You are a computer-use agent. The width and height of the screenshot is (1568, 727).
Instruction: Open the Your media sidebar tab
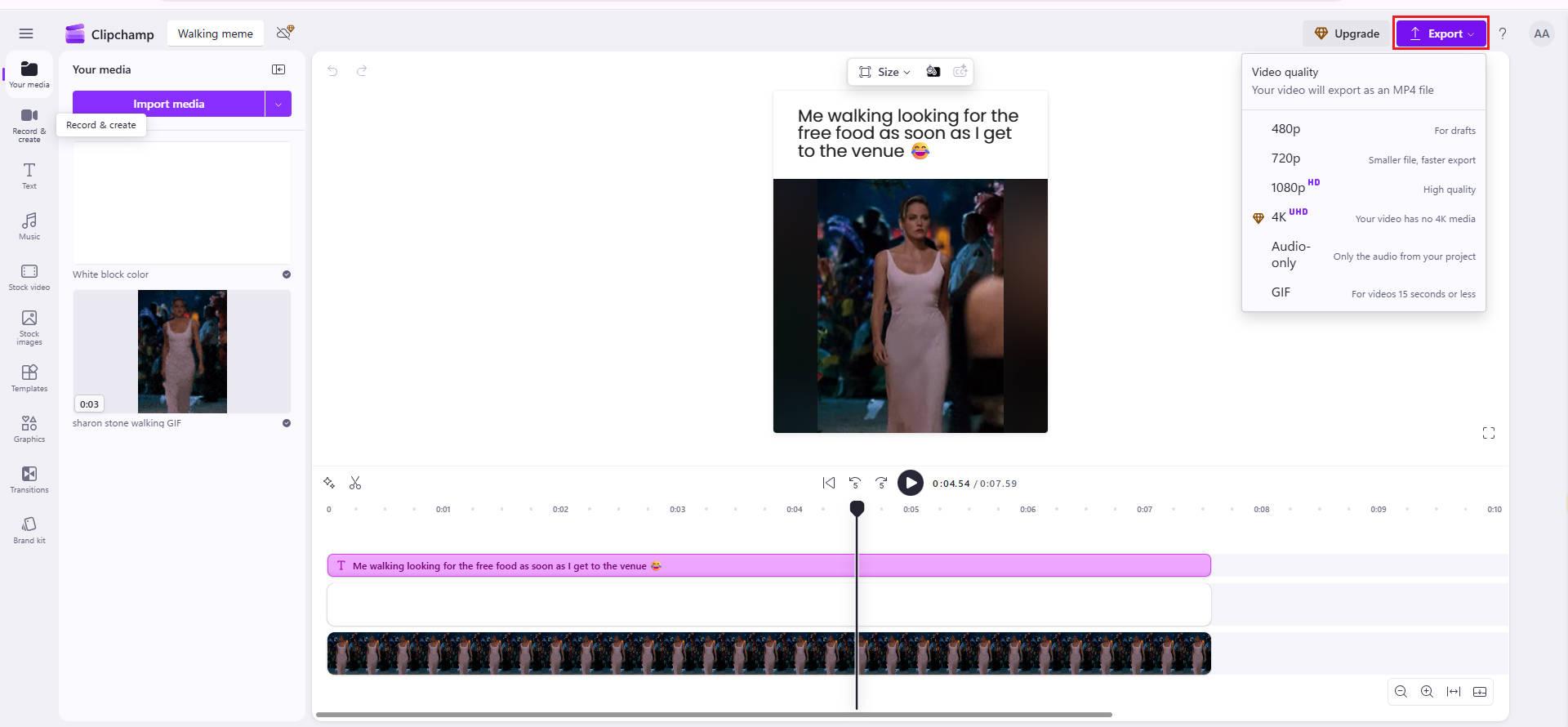click(x=29, y=74)
